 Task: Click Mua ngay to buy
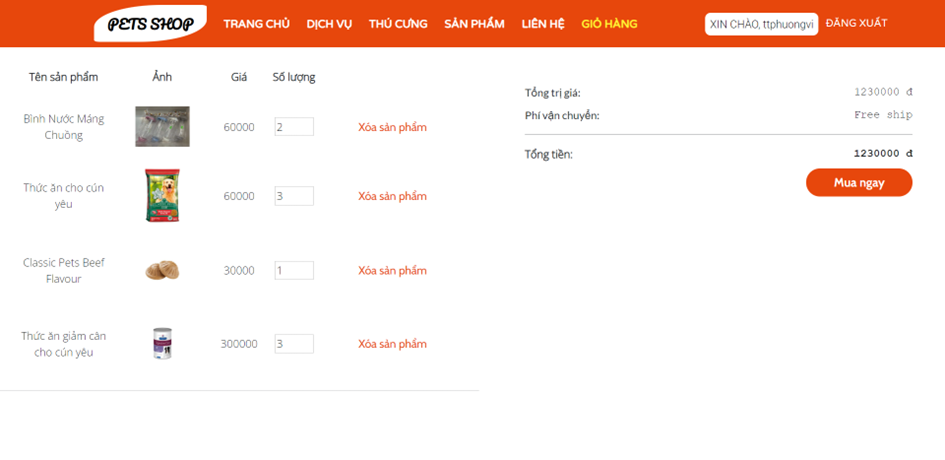(x=859, y=183)
